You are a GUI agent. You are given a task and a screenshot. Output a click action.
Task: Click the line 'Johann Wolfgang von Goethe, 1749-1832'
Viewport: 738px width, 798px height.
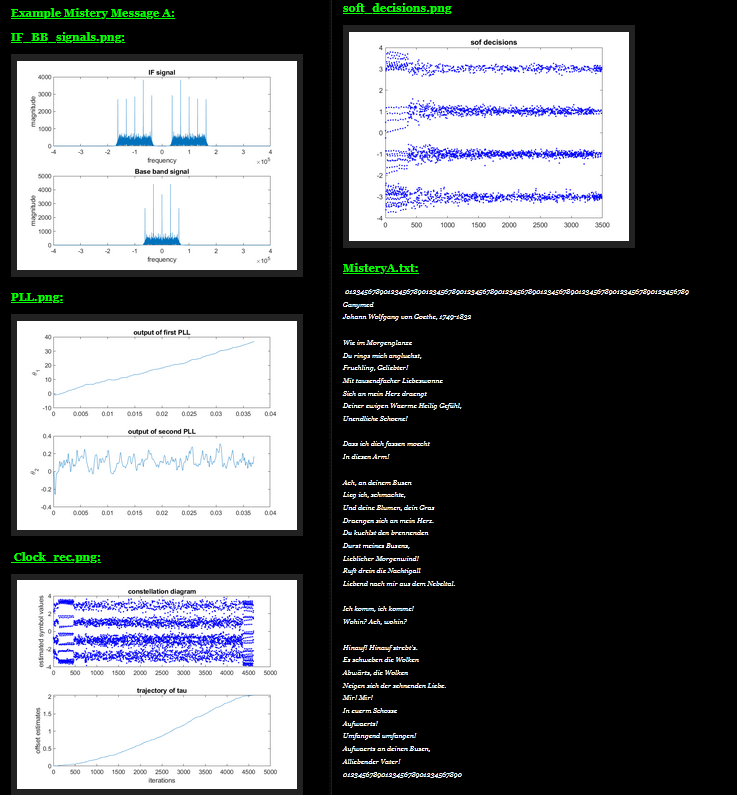407,317
